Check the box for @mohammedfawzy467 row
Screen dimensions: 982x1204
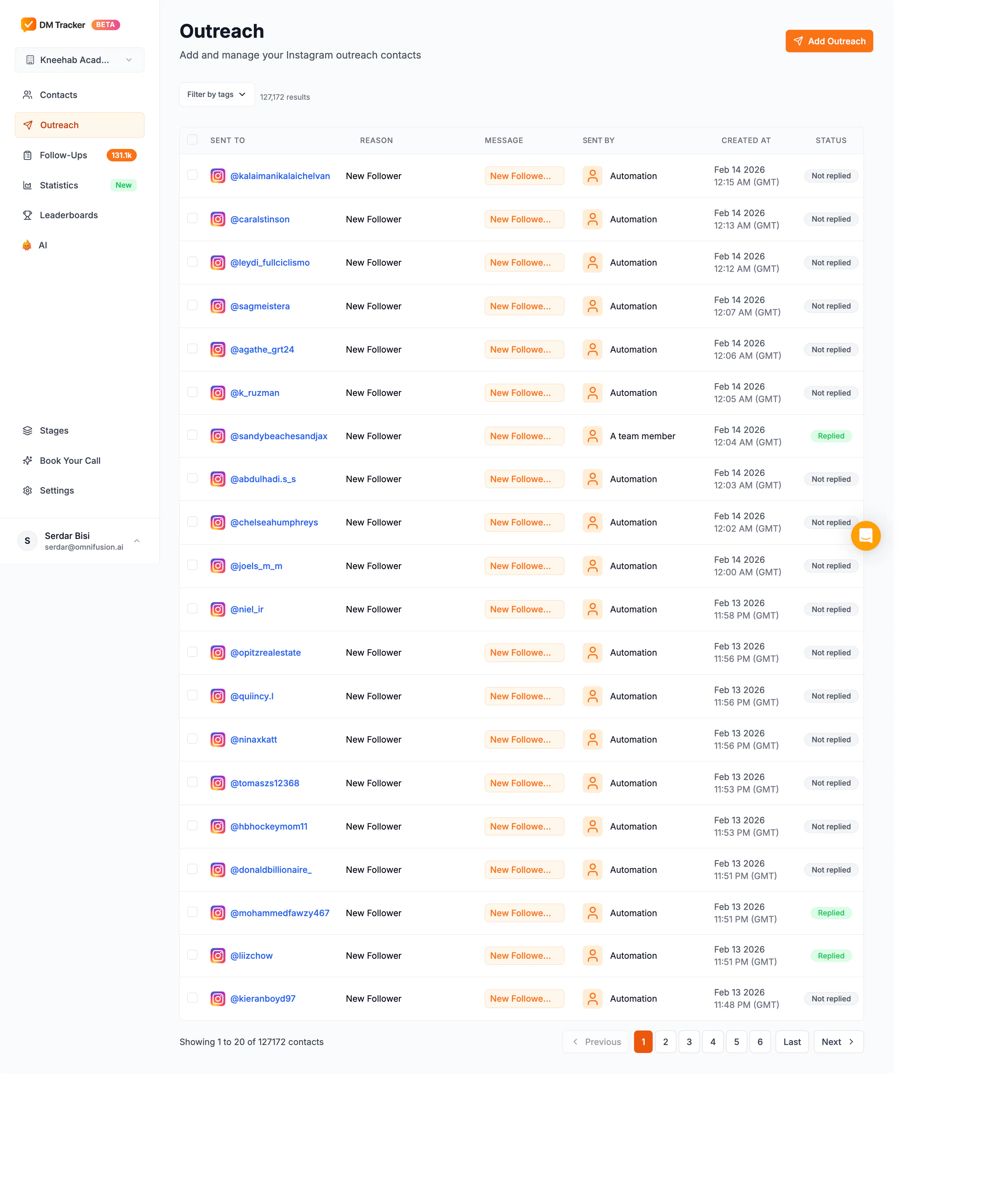pyautogui.click(x=192, y=912)
